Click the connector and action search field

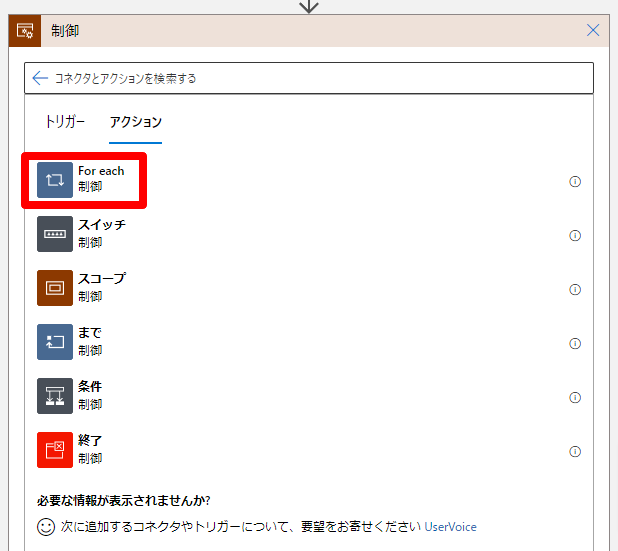pos(309,78)
